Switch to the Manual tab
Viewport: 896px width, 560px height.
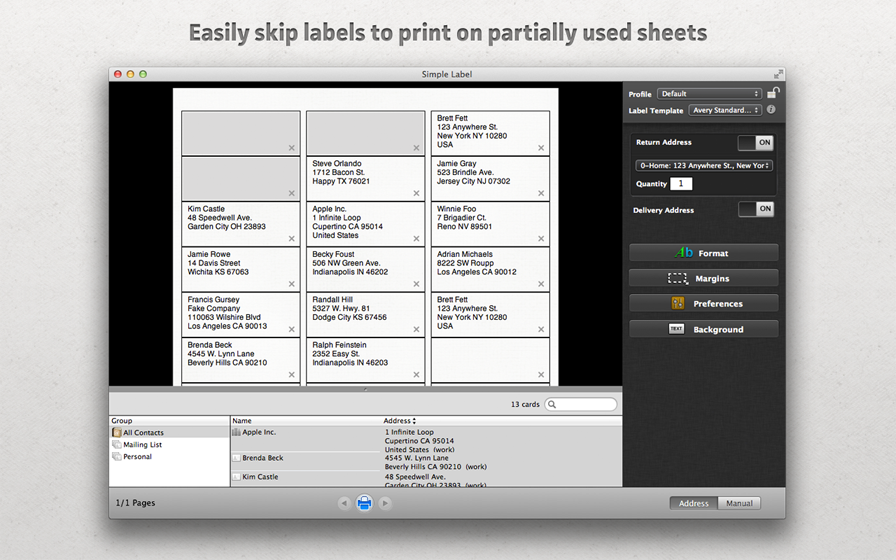[739, 503]
